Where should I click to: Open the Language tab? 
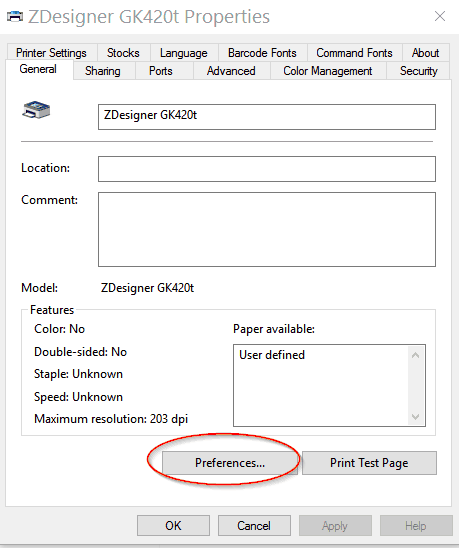click(184, 53)
